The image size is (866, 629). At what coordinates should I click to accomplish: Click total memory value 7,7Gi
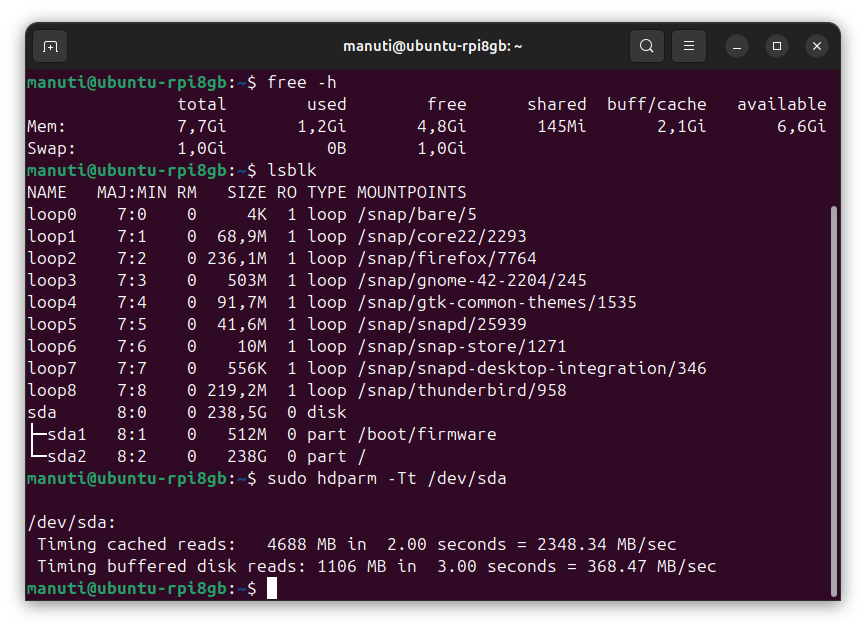[x=202, y=127]
